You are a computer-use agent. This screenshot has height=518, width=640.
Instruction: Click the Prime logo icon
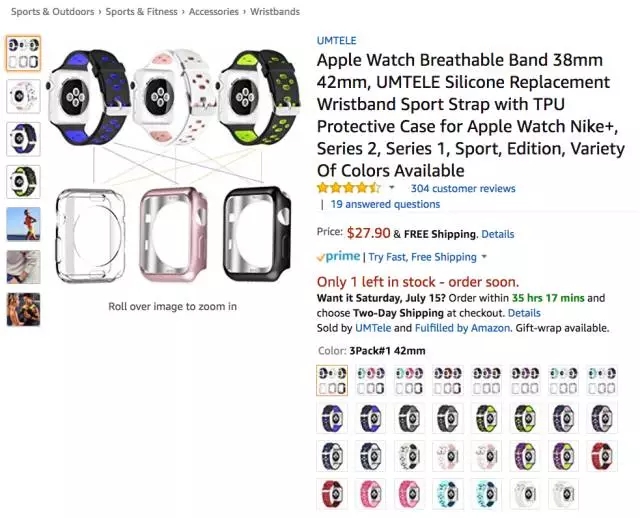click(338, 256)
